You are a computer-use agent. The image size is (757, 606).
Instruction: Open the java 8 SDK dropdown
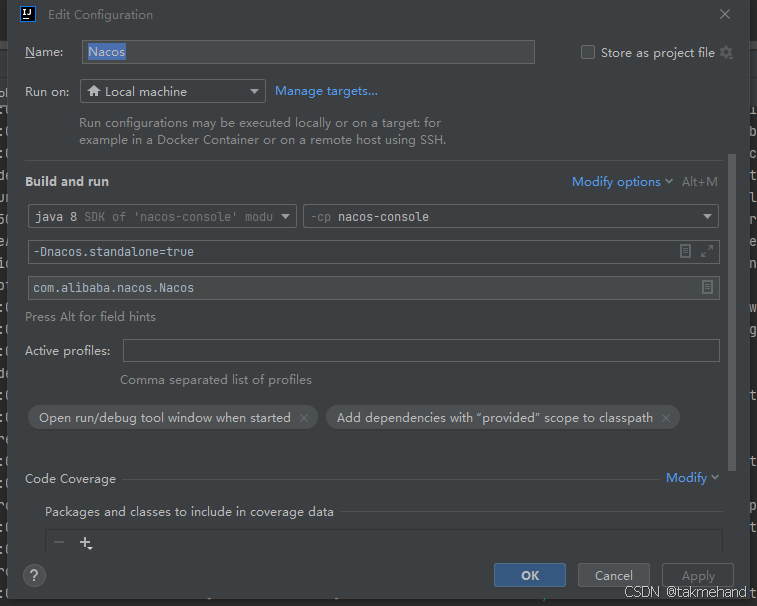pyautogui.click(x=162, y=216)
